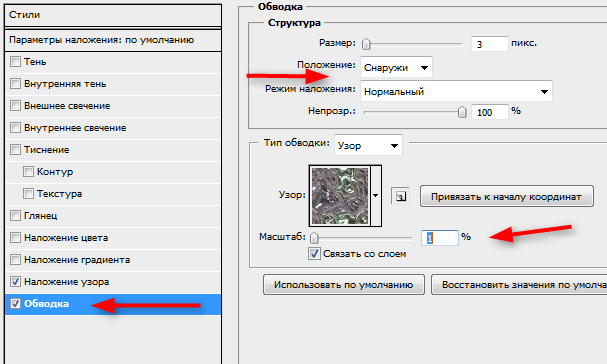Click the Размер slider handle
This screenshot has width=607, height=364.
[x=366, y=44]
